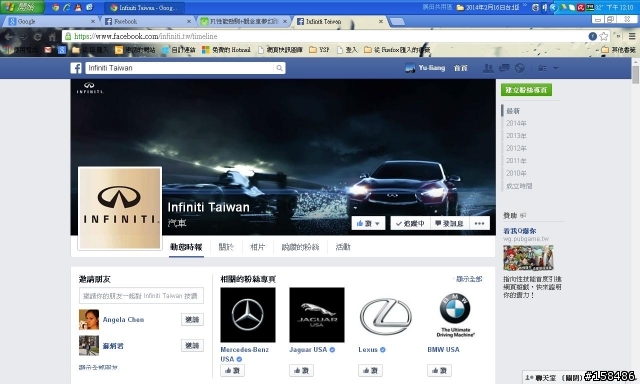Switch to the Infiniti Taiwan browser tab

[x=339, y=21]
